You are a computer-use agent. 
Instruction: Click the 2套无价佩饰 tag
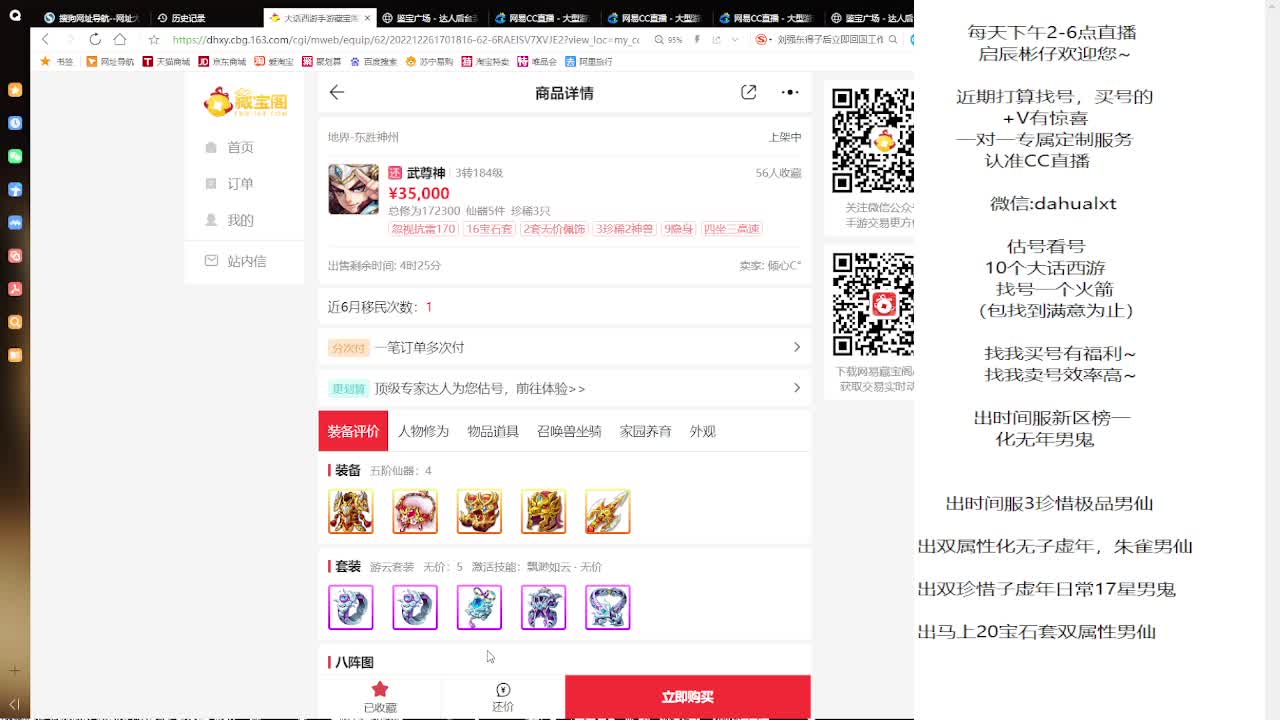point(554,229)
